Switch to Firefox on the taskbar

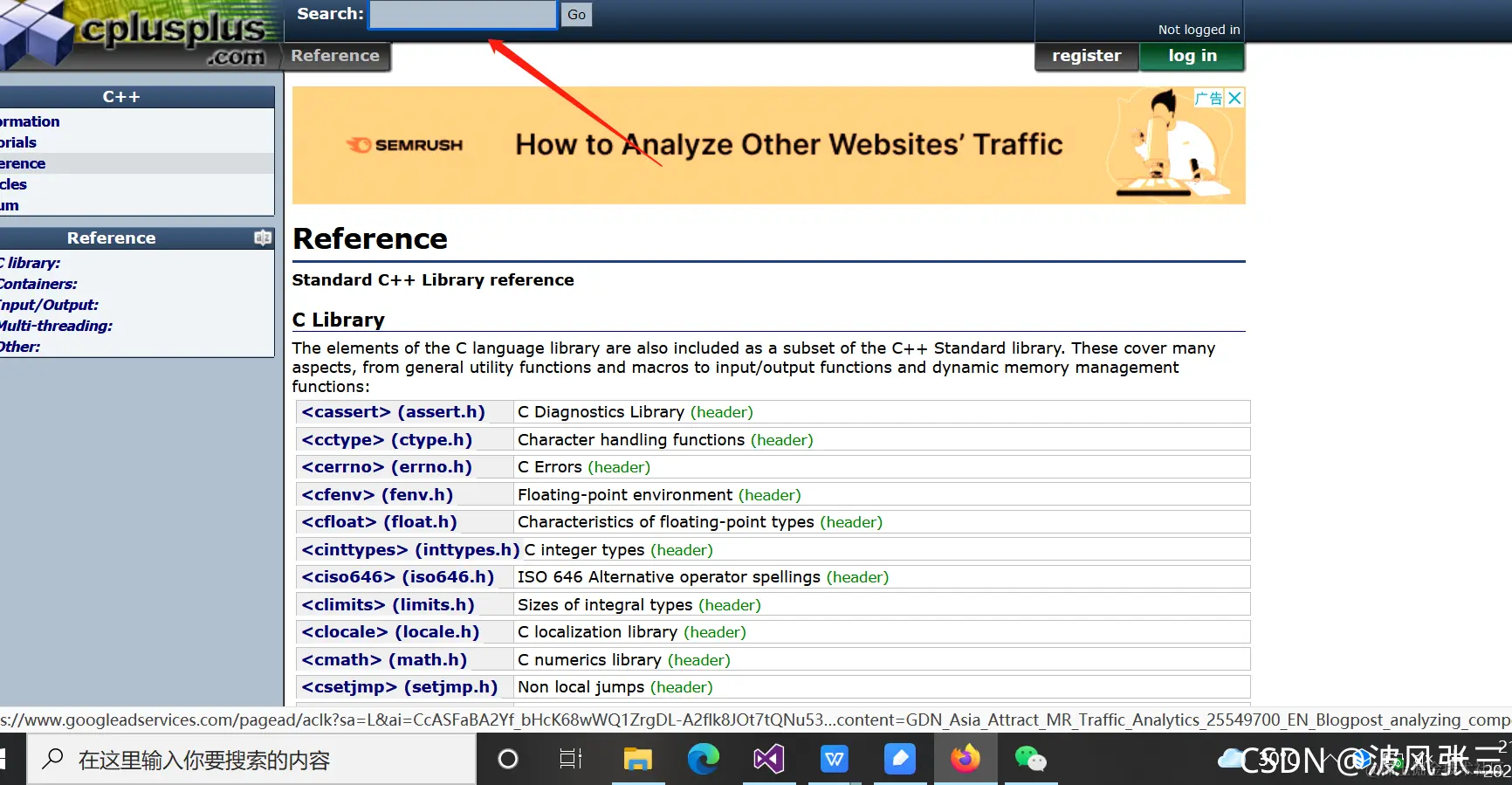[965, 760]
